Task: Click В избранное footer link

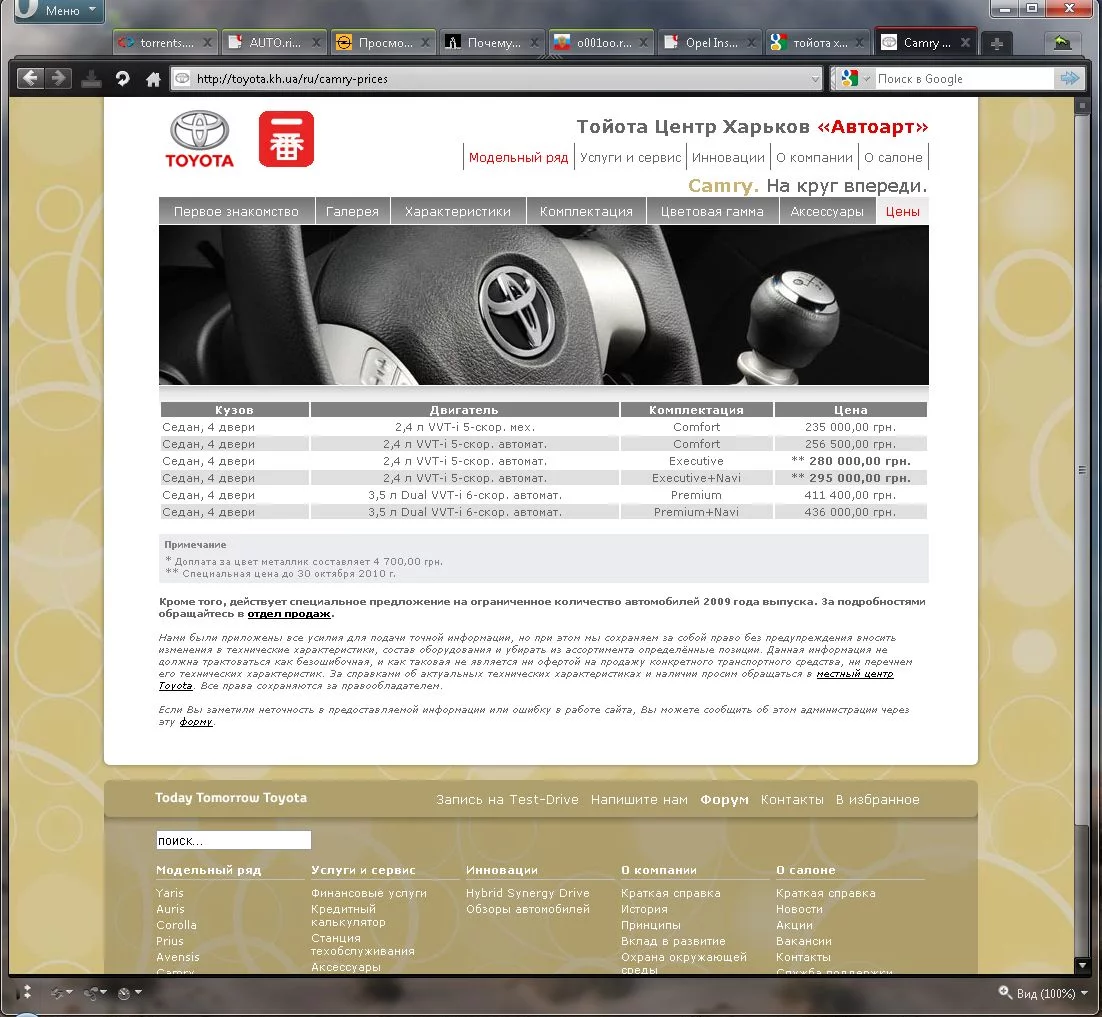Action: click(x=877, y=799)
